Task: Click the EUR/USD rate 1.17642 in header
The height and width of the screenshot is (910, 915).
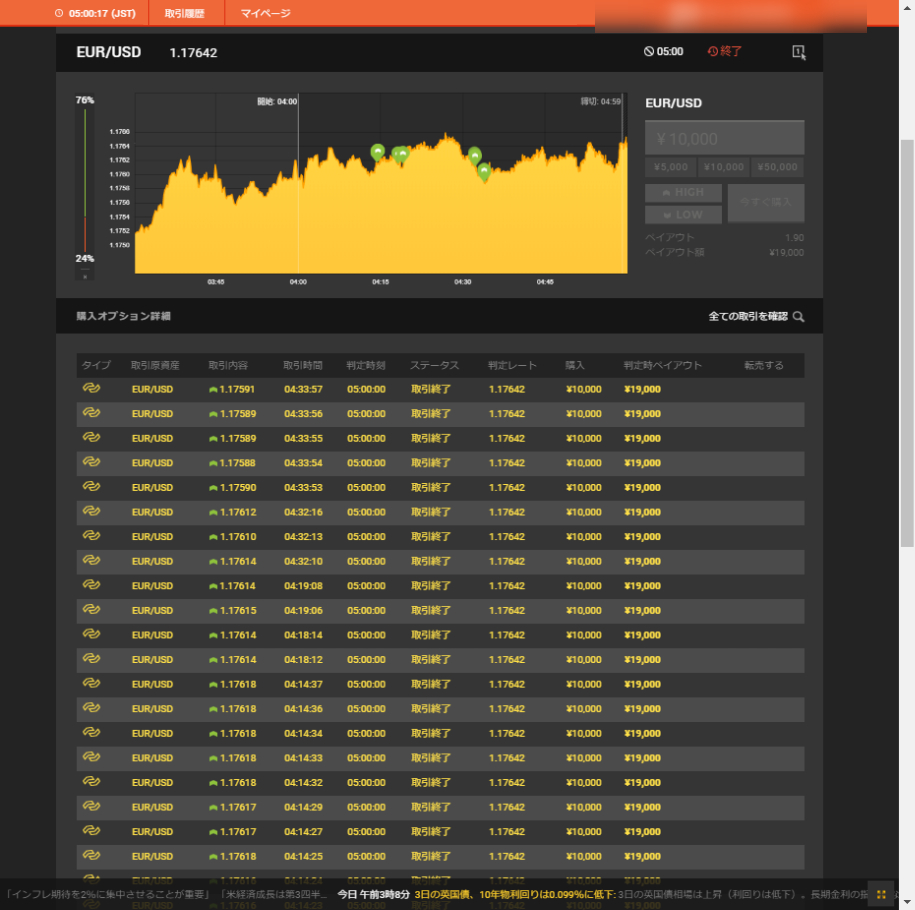Action: click(x=193, y=53)
